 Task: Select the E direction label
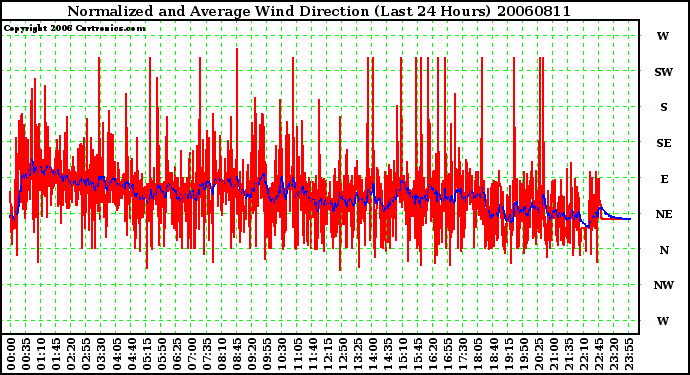[x=664, y=179]
